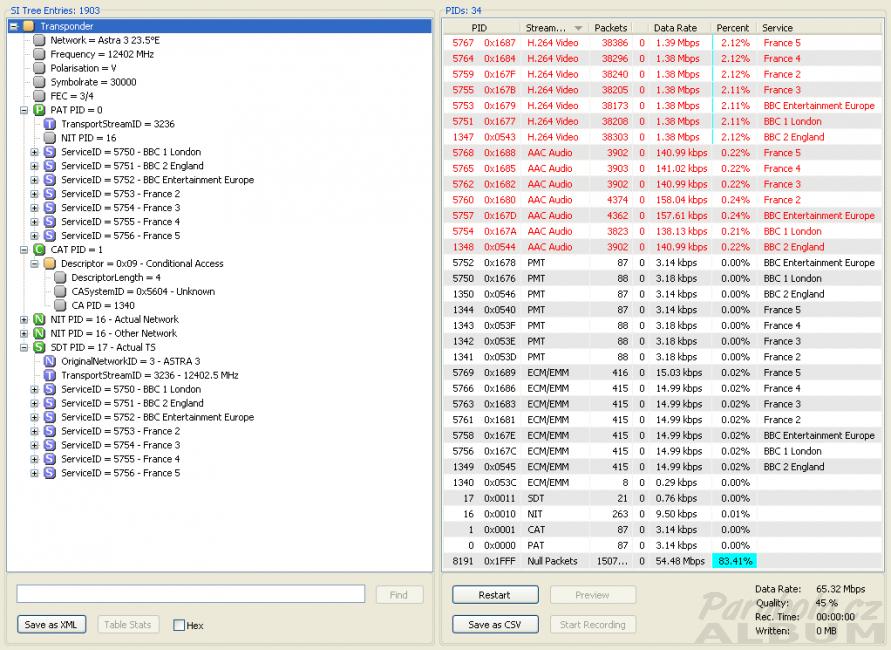This screenshot has width=891, height=650.
Task: Sort by the Percent column header
Action: (732, 28)
